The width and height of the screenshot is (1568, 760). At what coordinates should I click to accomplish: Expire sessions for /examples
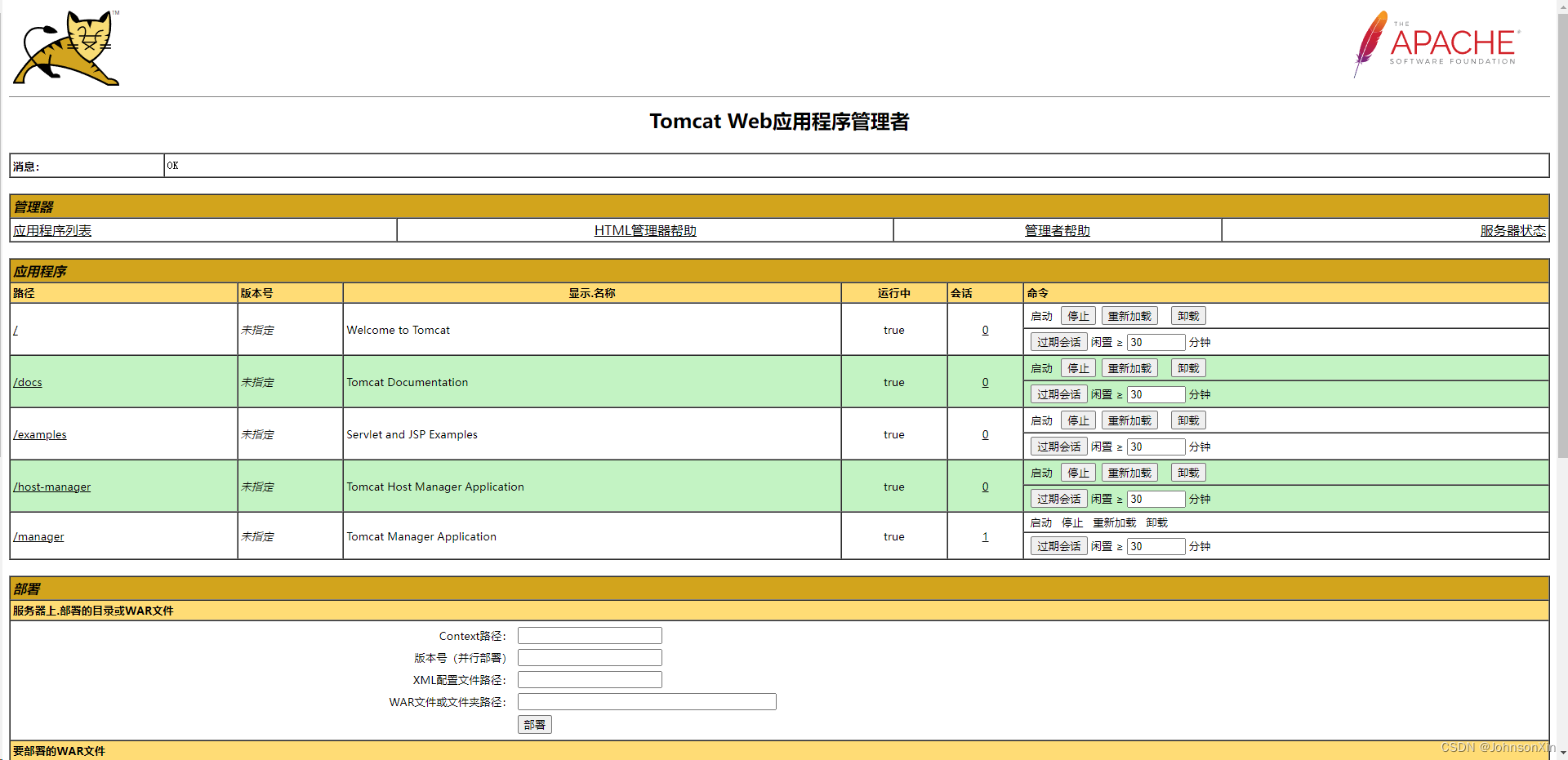tap(1058, 447)
